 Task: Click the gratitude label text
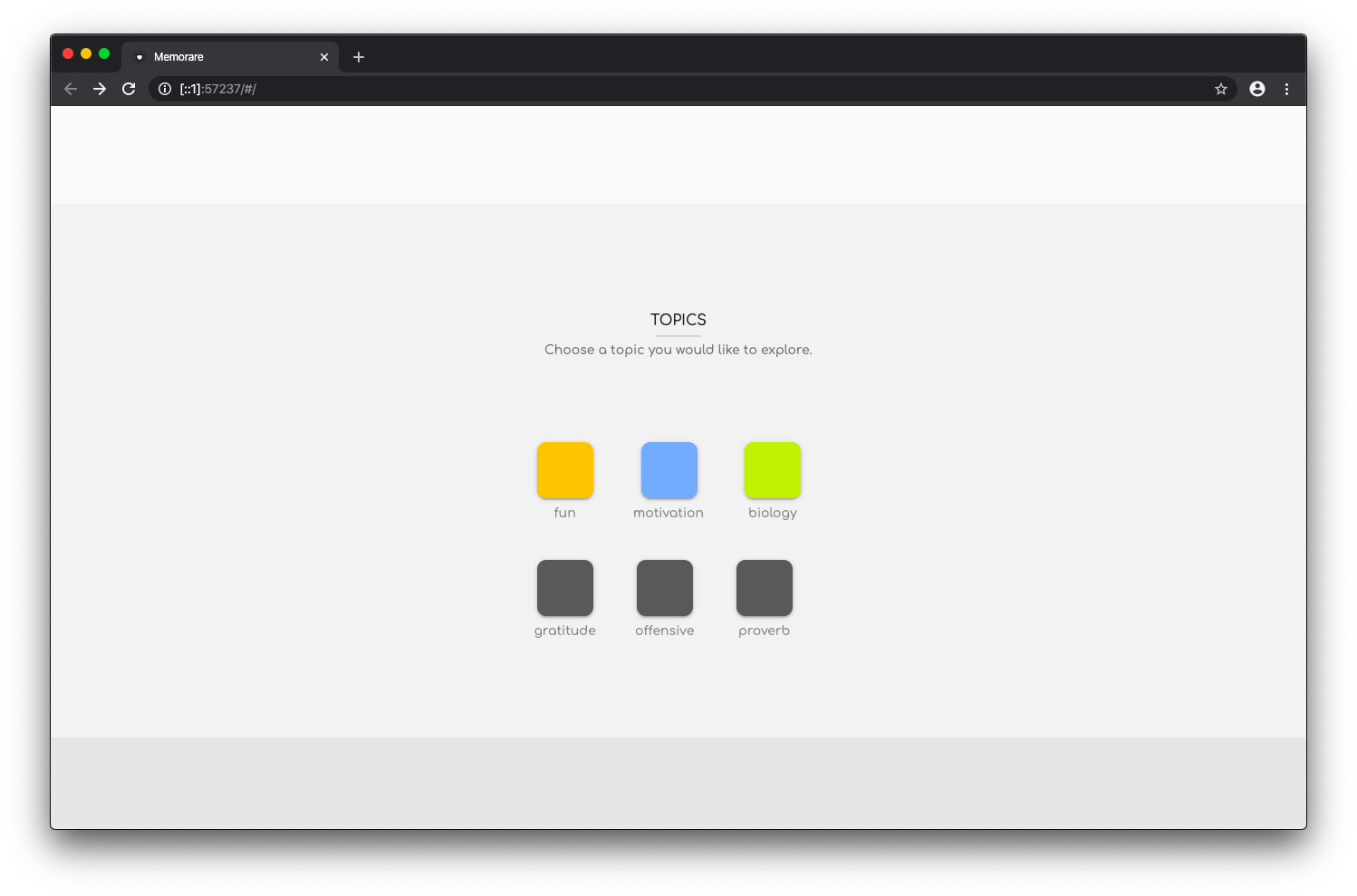pyautogui.click(x=565, y=631)
